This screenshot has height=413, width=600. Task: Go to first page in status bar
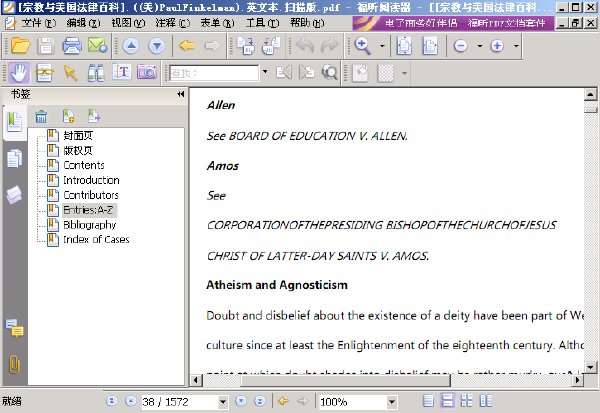(x=112, y=401)
